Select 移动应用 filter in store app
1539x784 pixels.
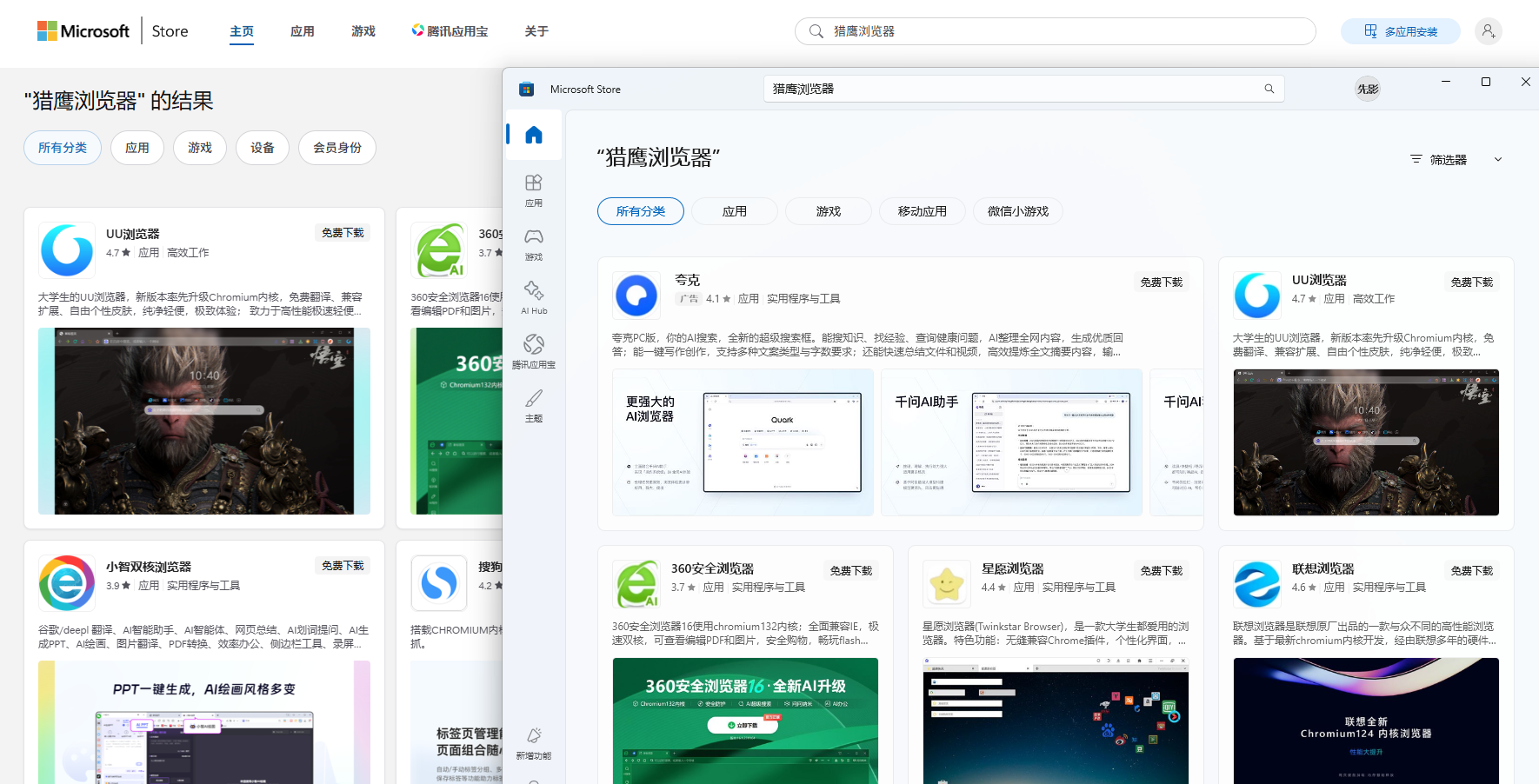(923, 211)
